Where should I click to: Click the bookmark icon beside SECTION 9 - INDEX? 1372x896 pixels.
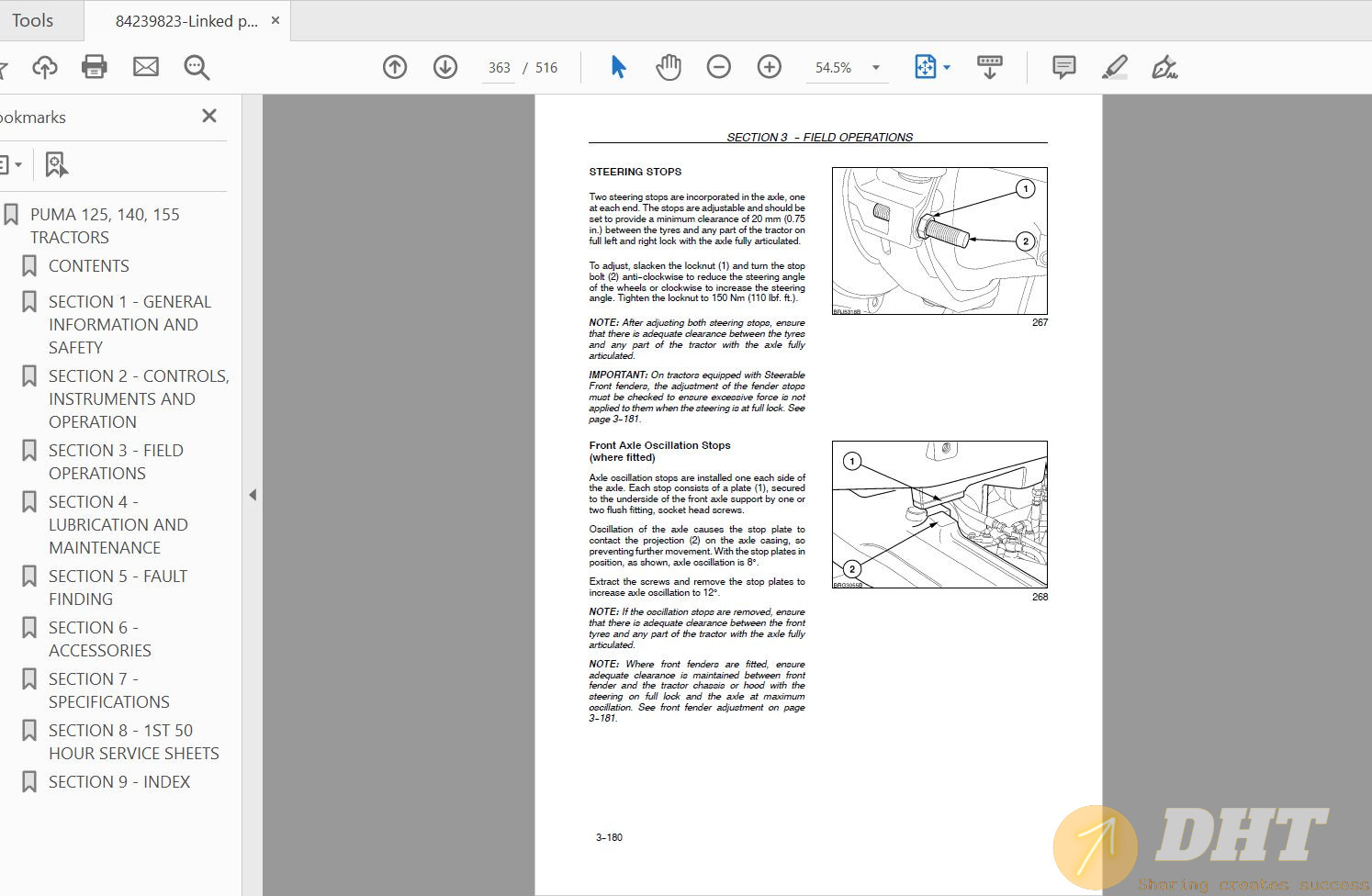[29, 782]
